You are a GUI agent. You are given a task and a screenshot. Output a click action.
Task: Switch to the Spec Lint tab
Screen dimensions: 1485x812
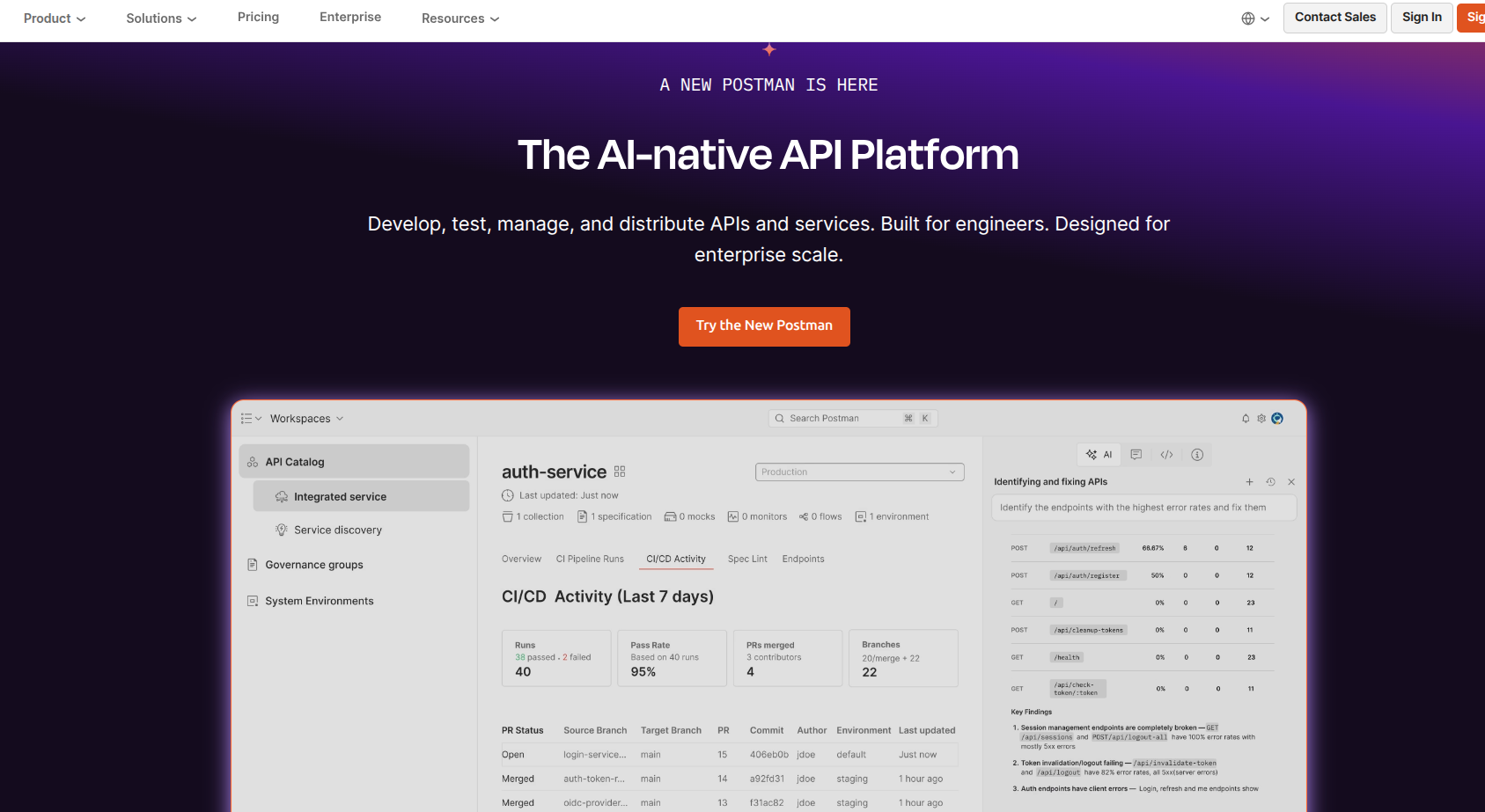pos(747,559)
